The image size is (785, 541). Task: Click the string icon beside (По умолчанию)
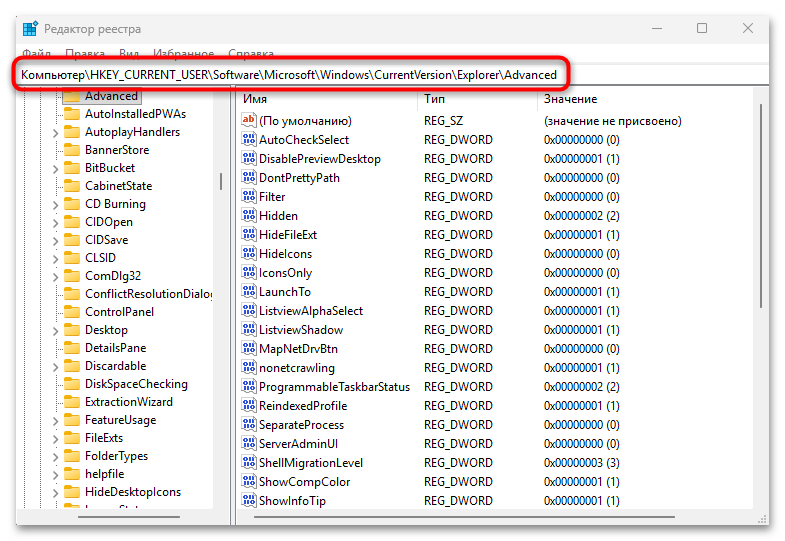(x=249, y=120)
